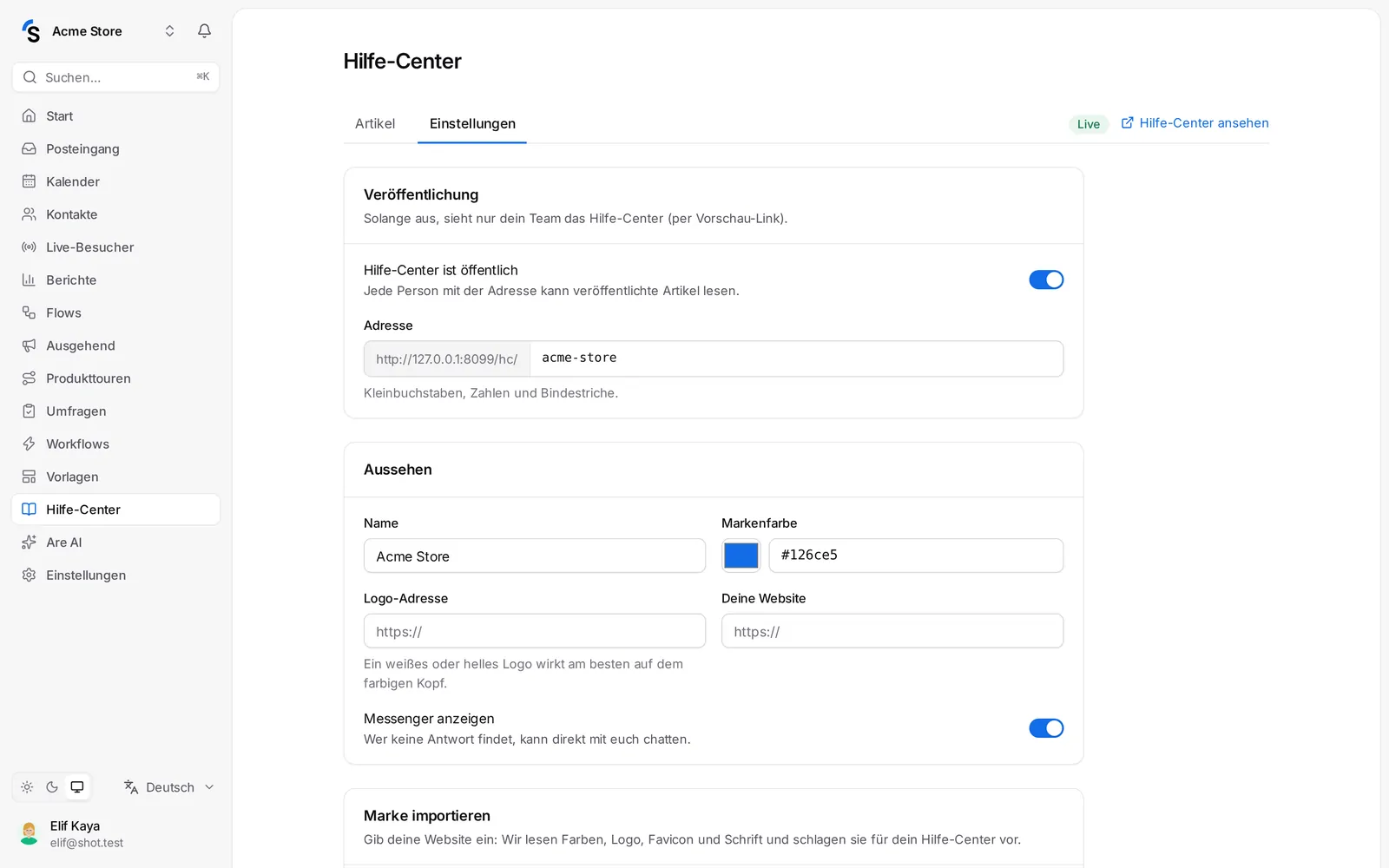Toggle Messenger anzeigen switch
The width and height of the screenshot is (1389, 868).
pyautogui.click(x=1046, y=728)
